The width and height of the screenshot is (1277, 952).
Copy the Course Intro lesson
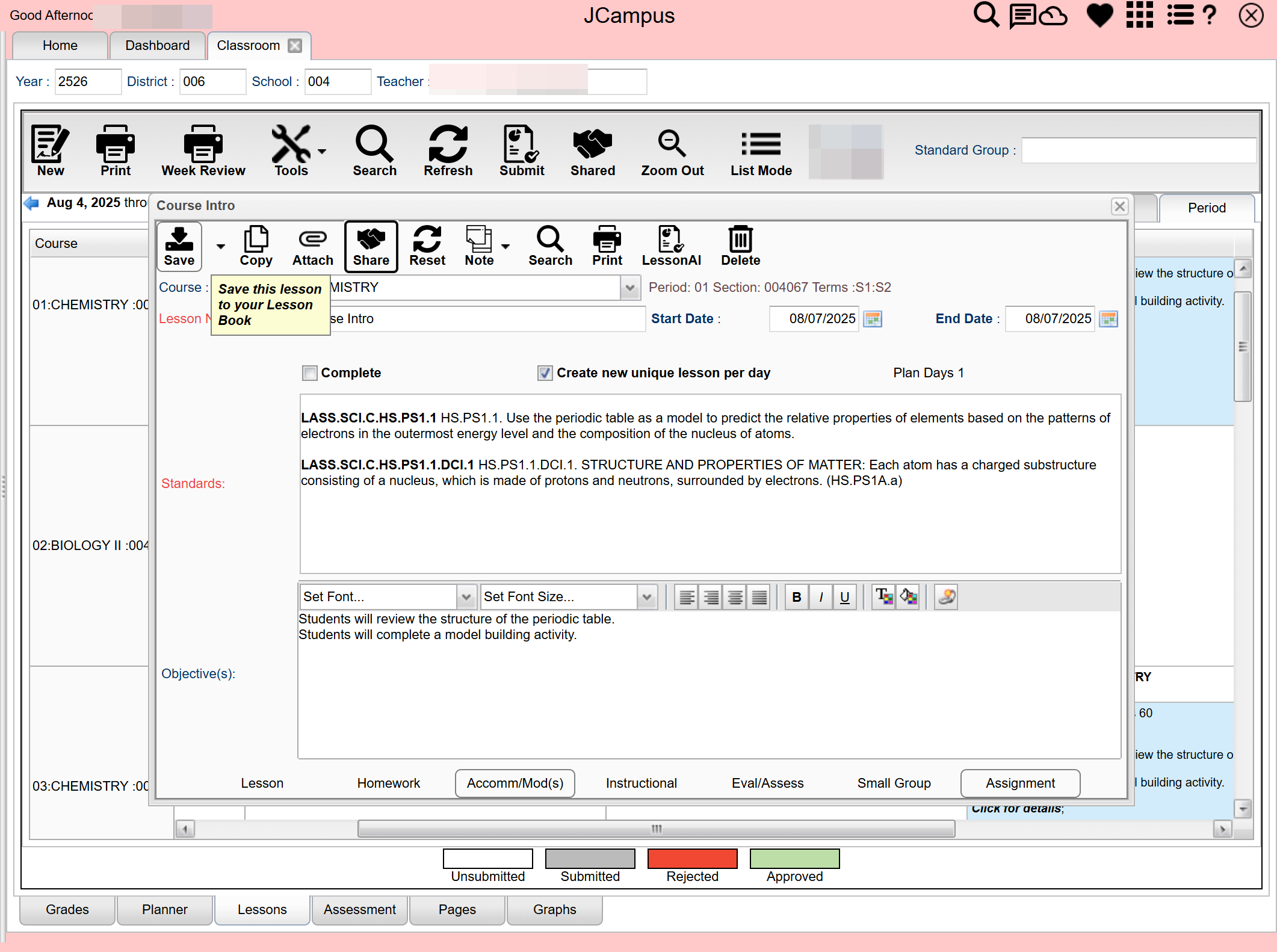tap(256, 246)
